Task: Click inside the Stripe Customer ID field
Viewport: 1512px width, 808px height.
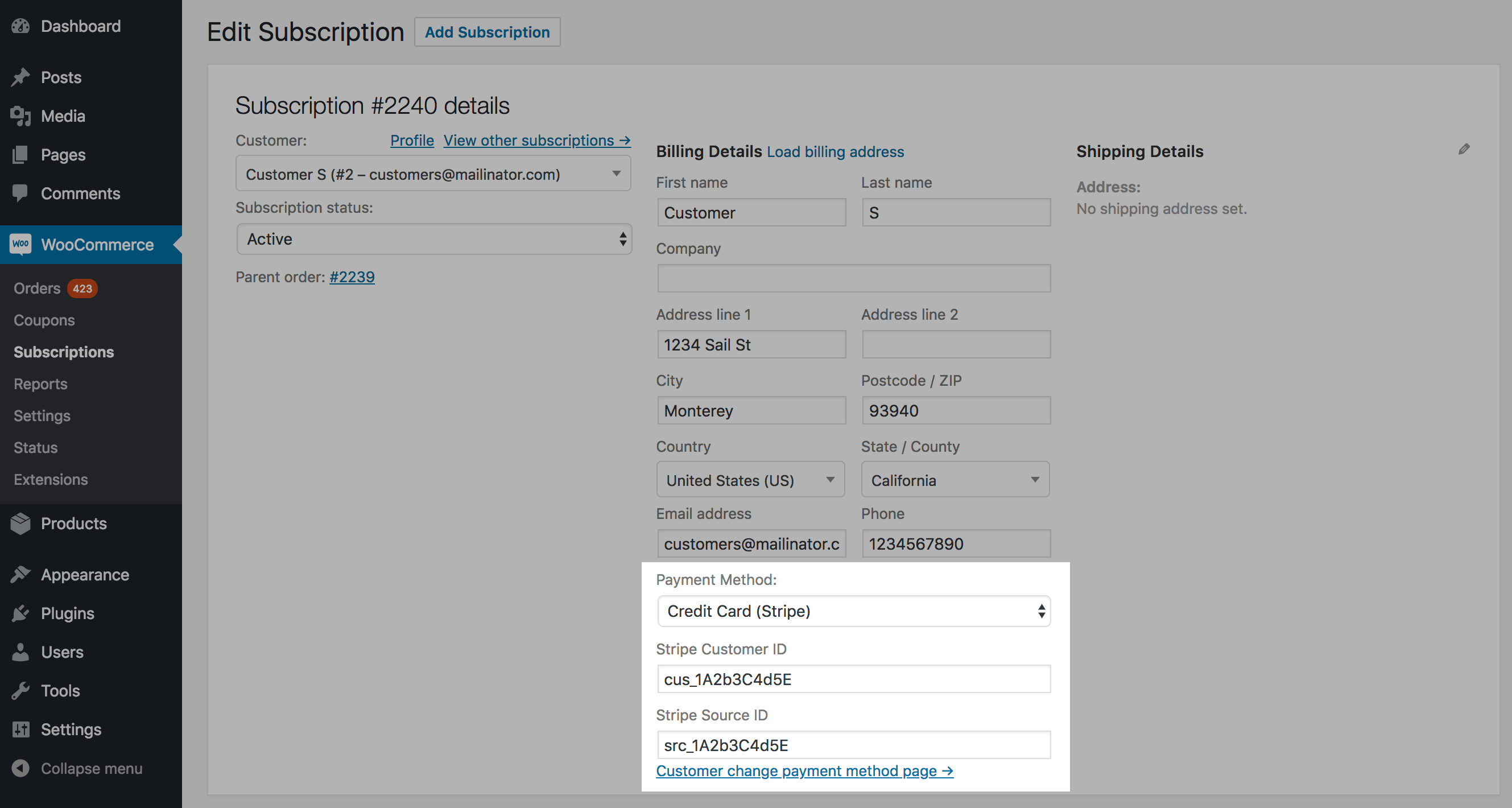Action: [x=853, y=679]
